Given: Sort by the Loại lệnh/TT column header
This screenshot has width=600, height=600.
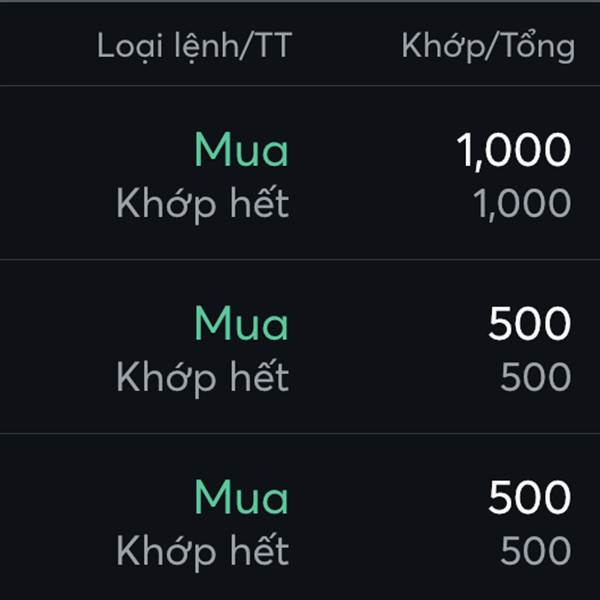Looking at the screenshot, I should coord(195,47).
